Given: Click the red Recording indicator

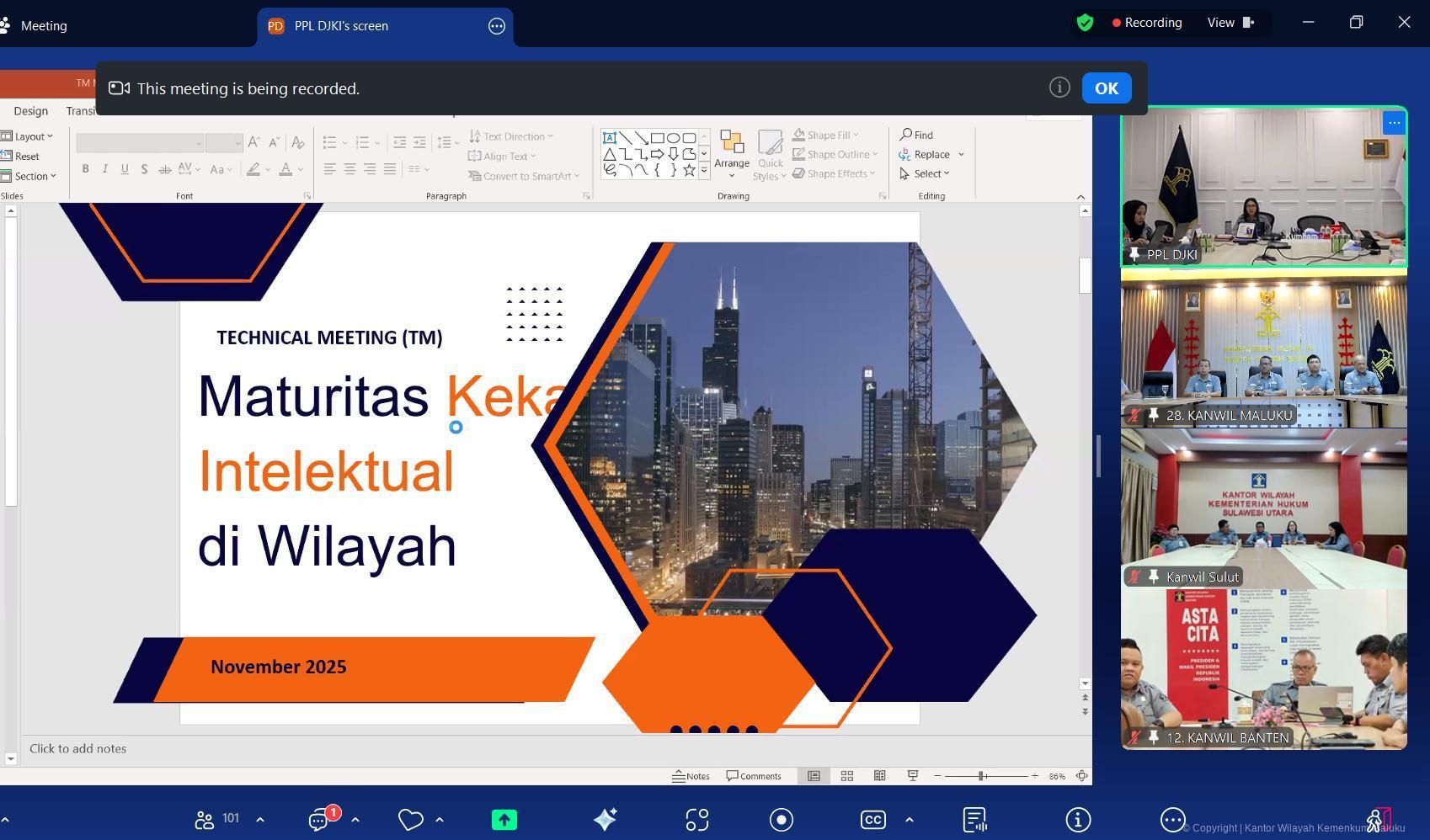Looking at the screenshot, I should (1147, 23).
